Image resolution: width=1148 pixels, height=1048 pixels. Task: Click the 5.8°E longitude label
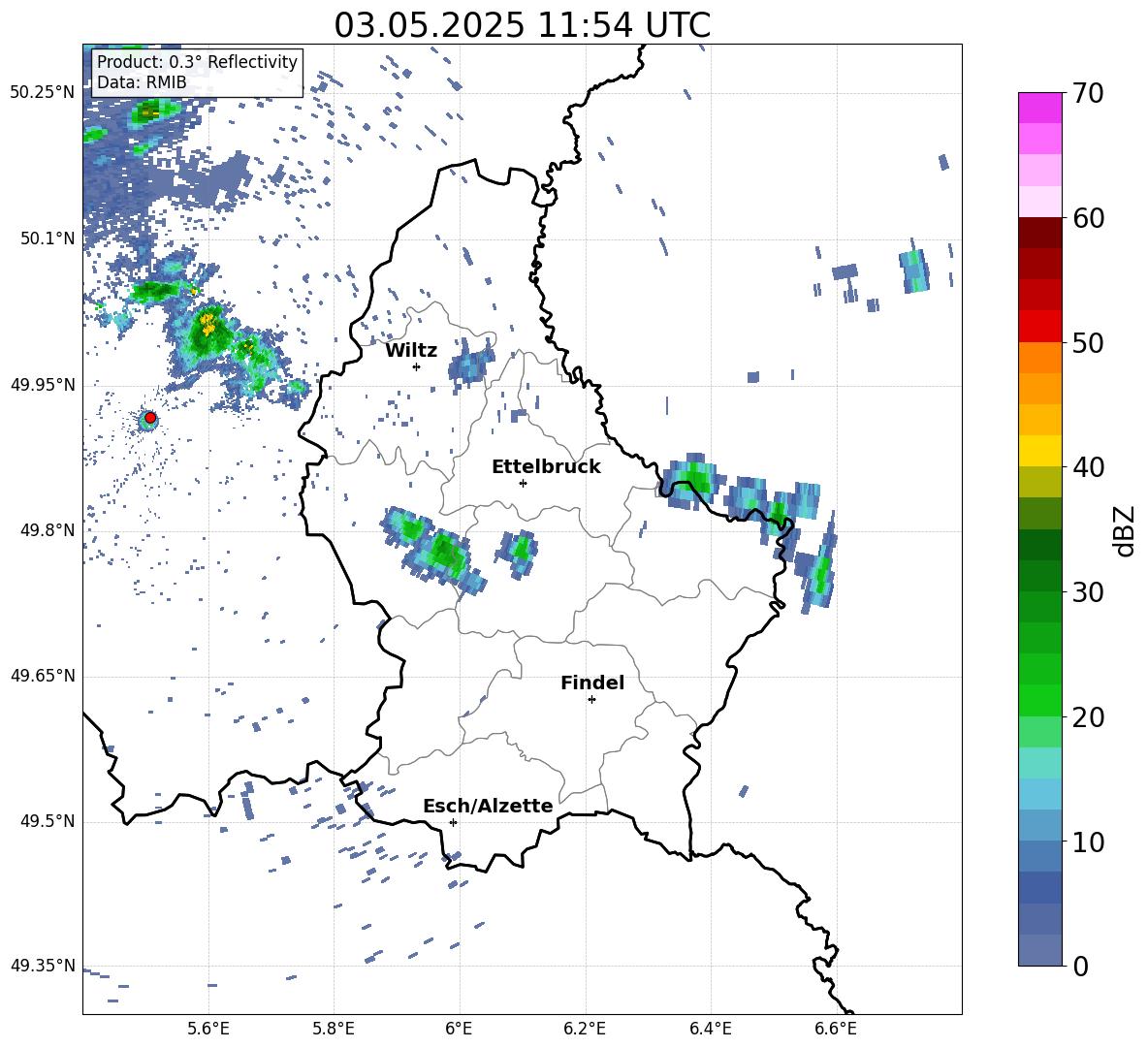334,1029
